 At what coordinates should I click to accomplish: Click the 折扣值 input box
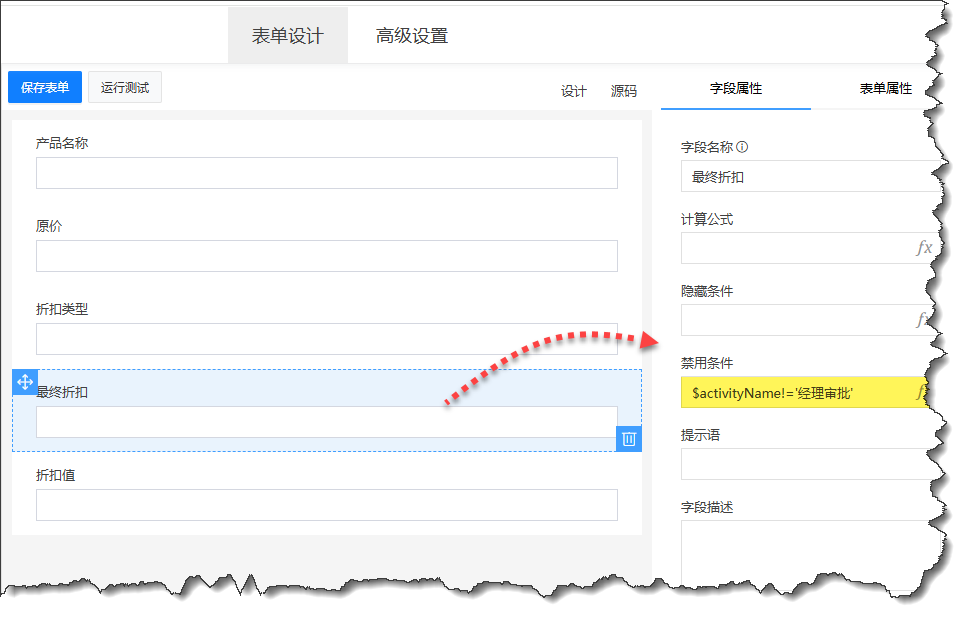326,505
